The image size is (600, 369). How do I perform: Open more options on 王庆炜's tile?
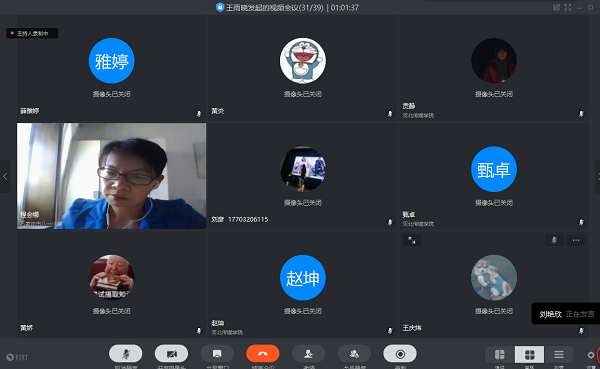576,240
